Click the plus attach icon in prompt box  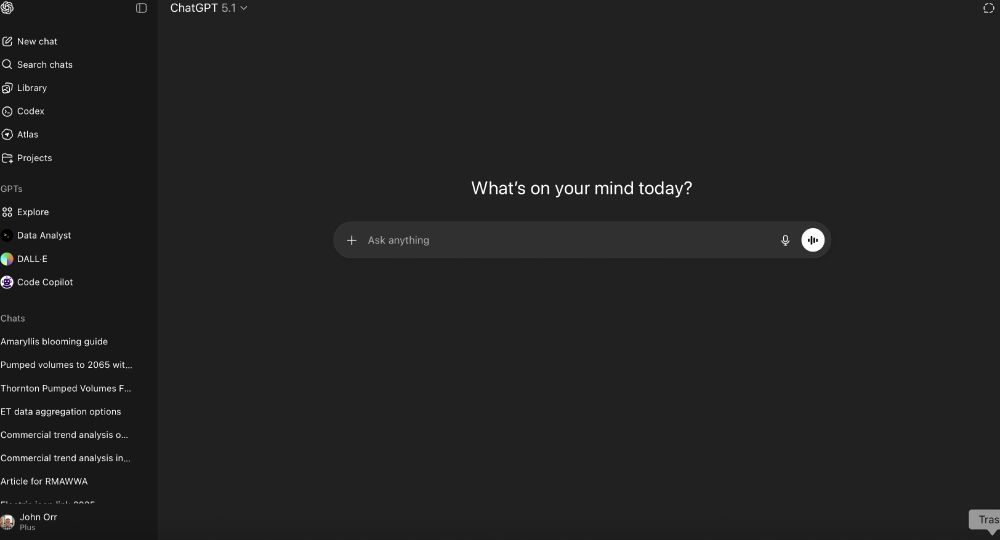[351, 240]
